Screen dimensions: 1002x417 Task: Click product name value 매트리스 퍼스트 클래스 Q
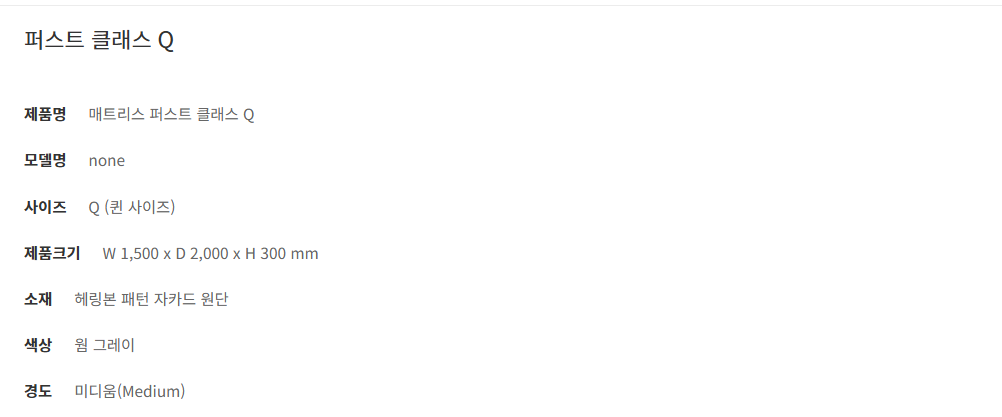point(171,114)
